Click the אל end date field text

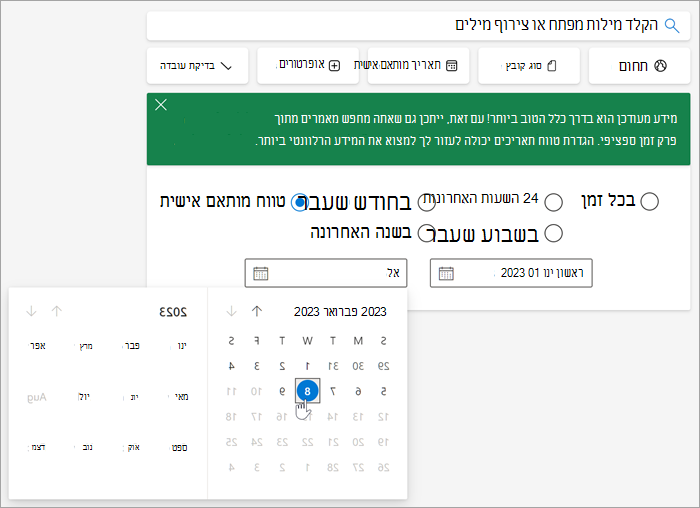tap(393, 273)
